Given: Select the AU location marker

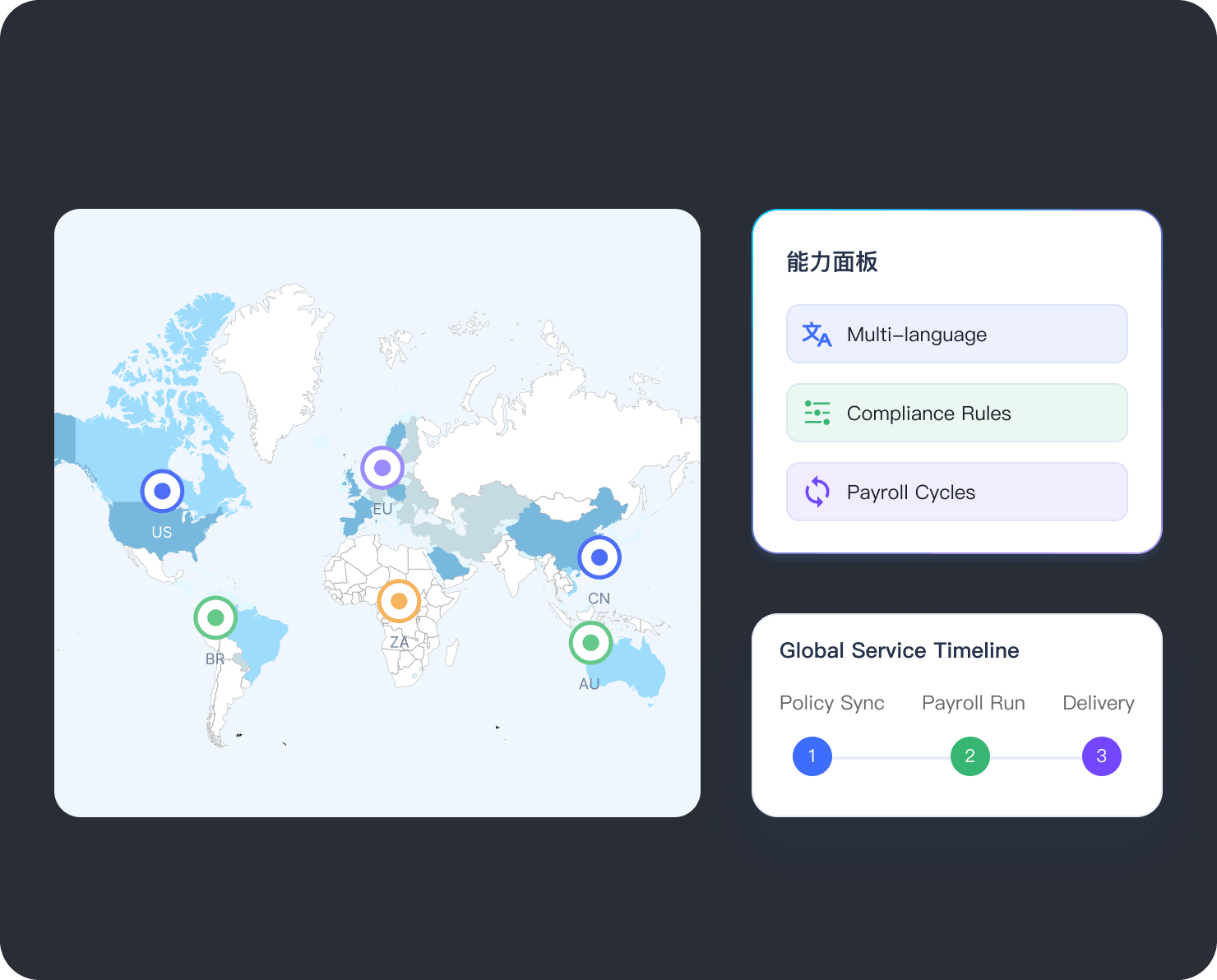Looking at the screenshot, I should pyautogui.click(x=590, y=642).
